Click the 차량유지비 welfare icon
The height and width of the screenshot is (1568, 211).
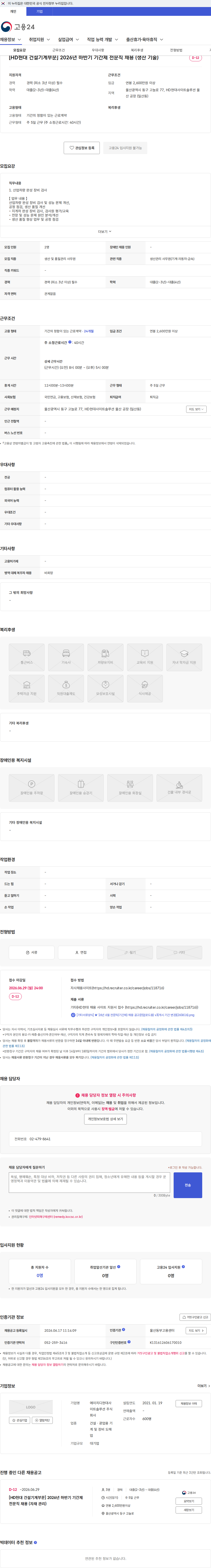click(x=105, y=657)
